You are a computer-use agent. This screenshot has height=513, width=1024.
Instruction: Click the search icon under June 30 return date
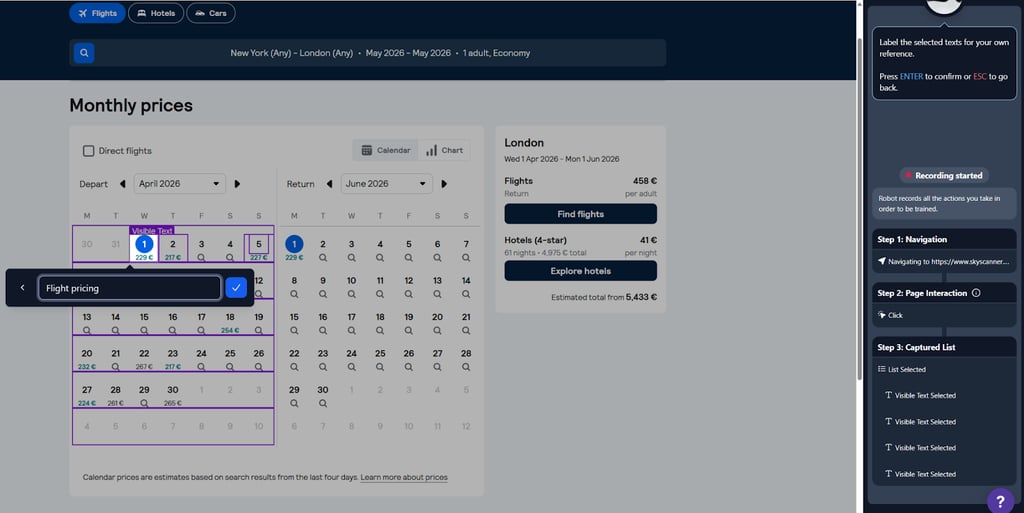(x=323, y=404)
